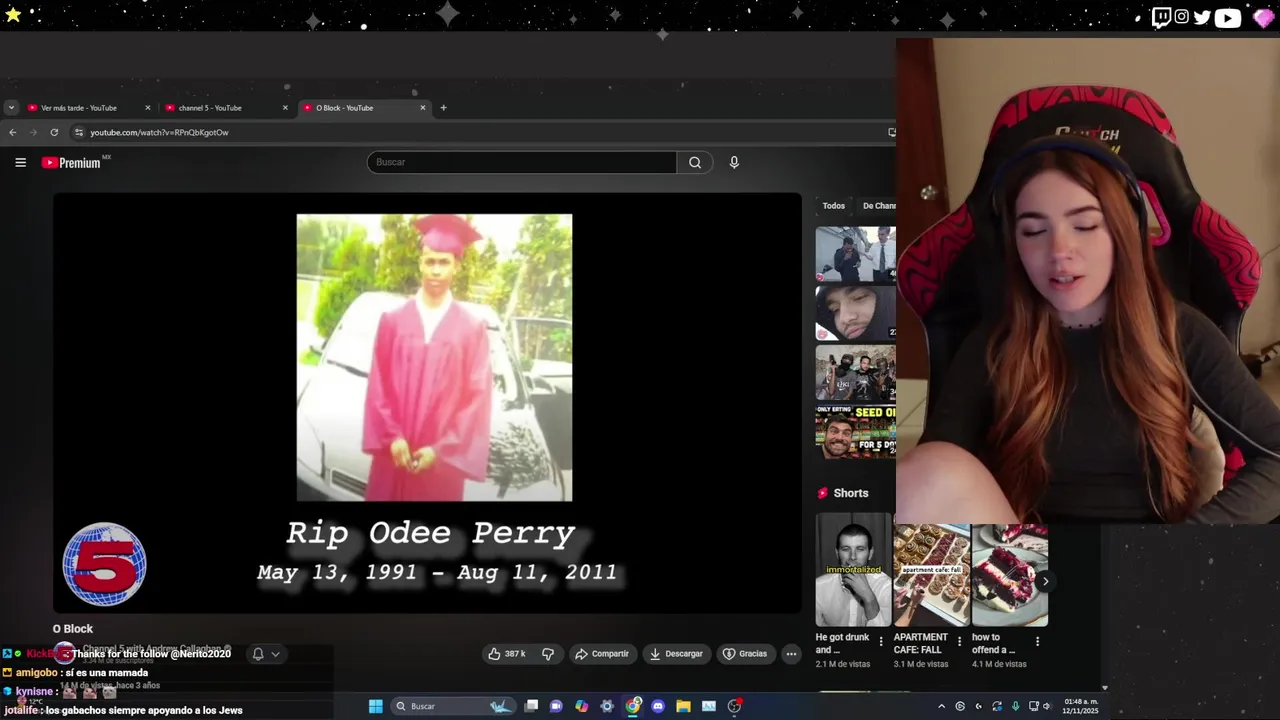Image resolution: width=1280 pixels, height=720 pixels.
Task: Open the clock showing 01:48 a. m.
Action: [1081, 706]
